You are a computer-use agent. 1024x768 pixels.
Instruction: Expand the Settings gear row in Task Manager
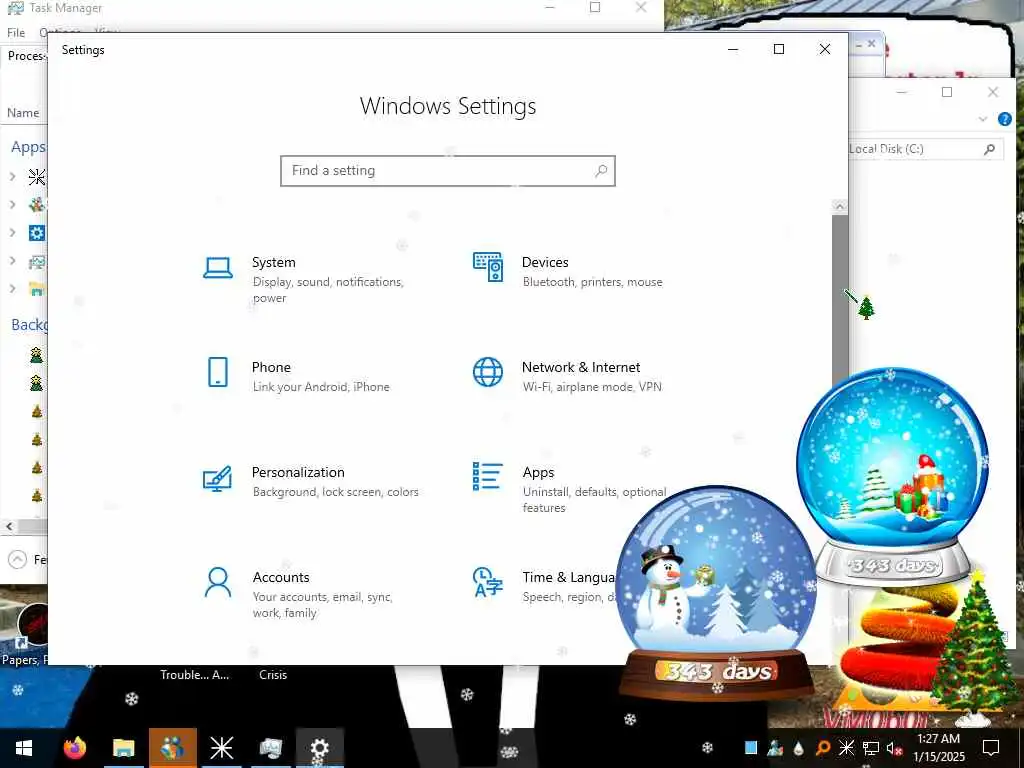tap(12, 232)
